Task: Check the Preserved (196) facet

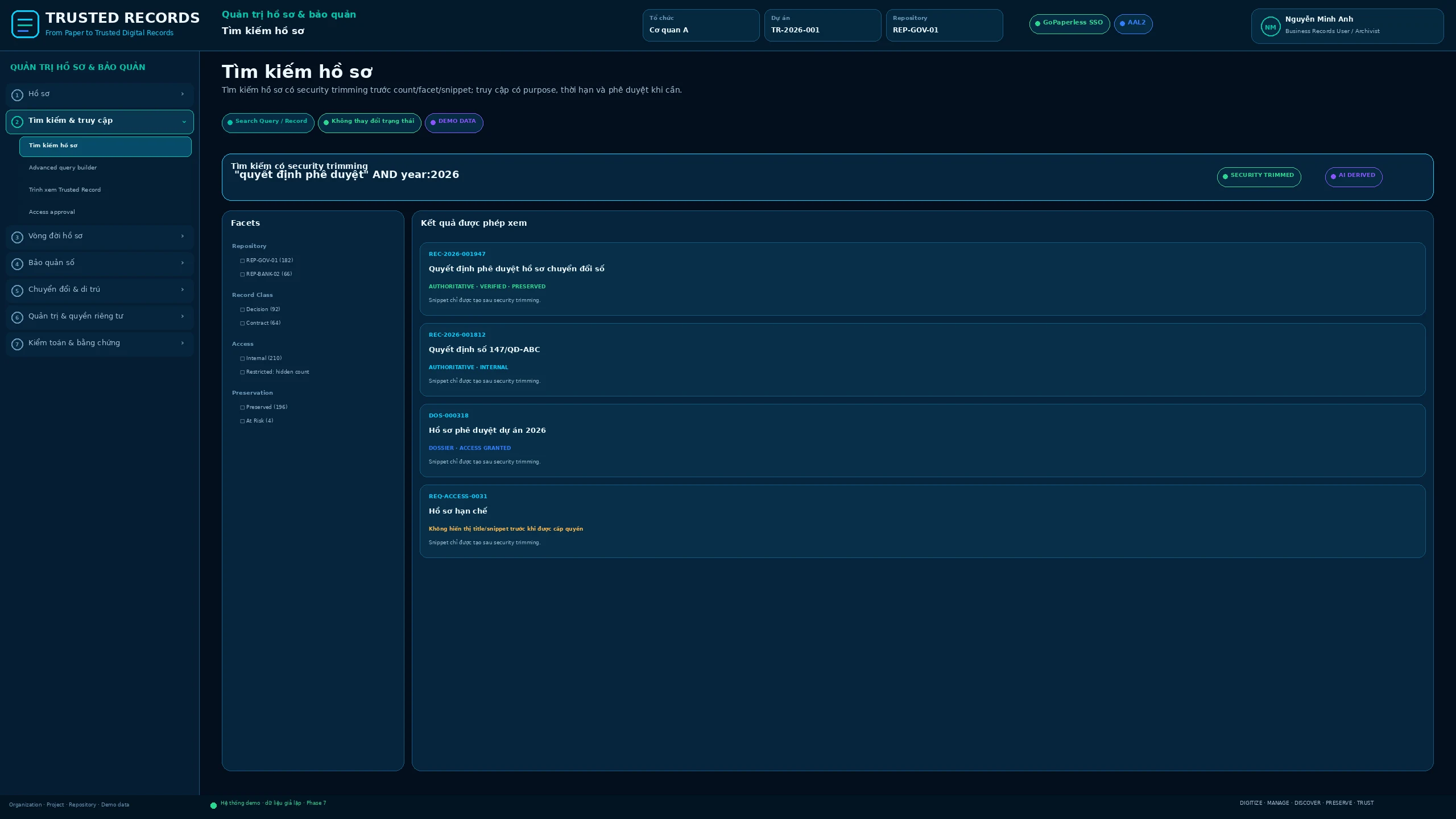Action: tap(242, 407)
